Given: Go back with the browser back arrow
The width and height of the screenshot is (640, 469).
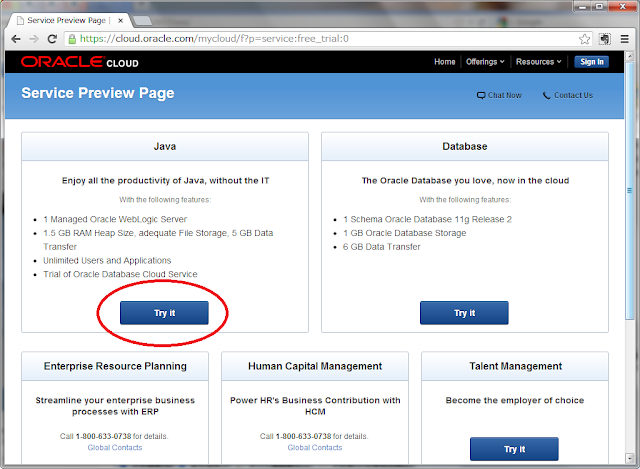Looking at the screenshot, I should point(16,39).
